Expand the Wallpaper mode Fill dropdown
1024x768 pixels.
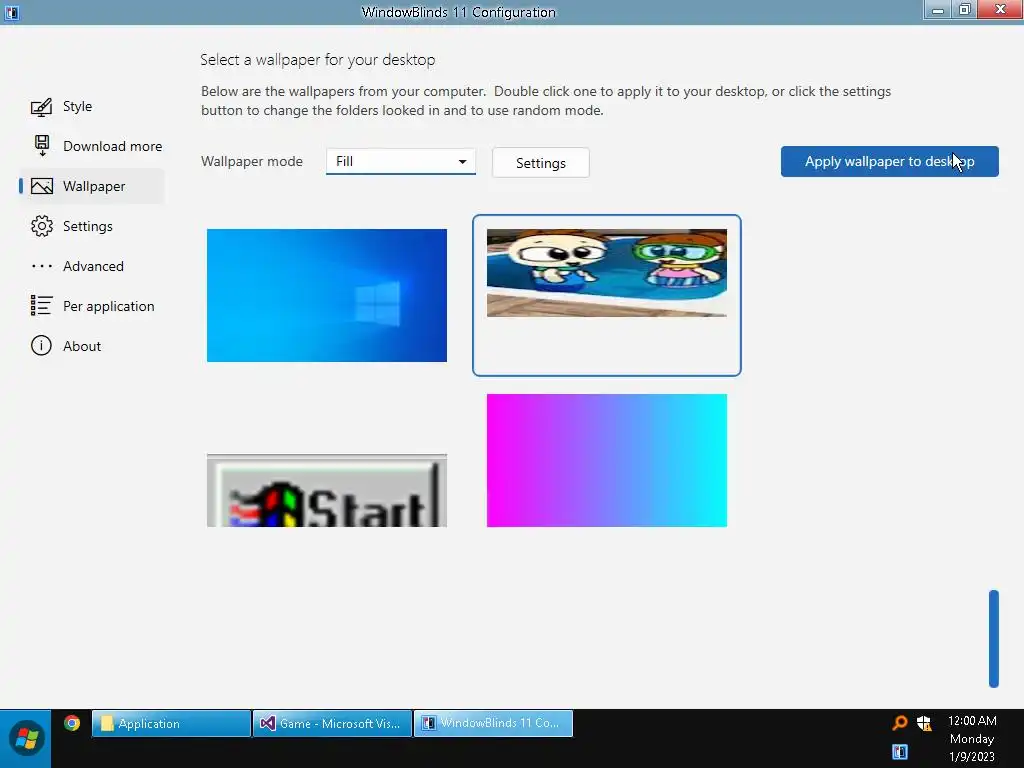(400, 161)
